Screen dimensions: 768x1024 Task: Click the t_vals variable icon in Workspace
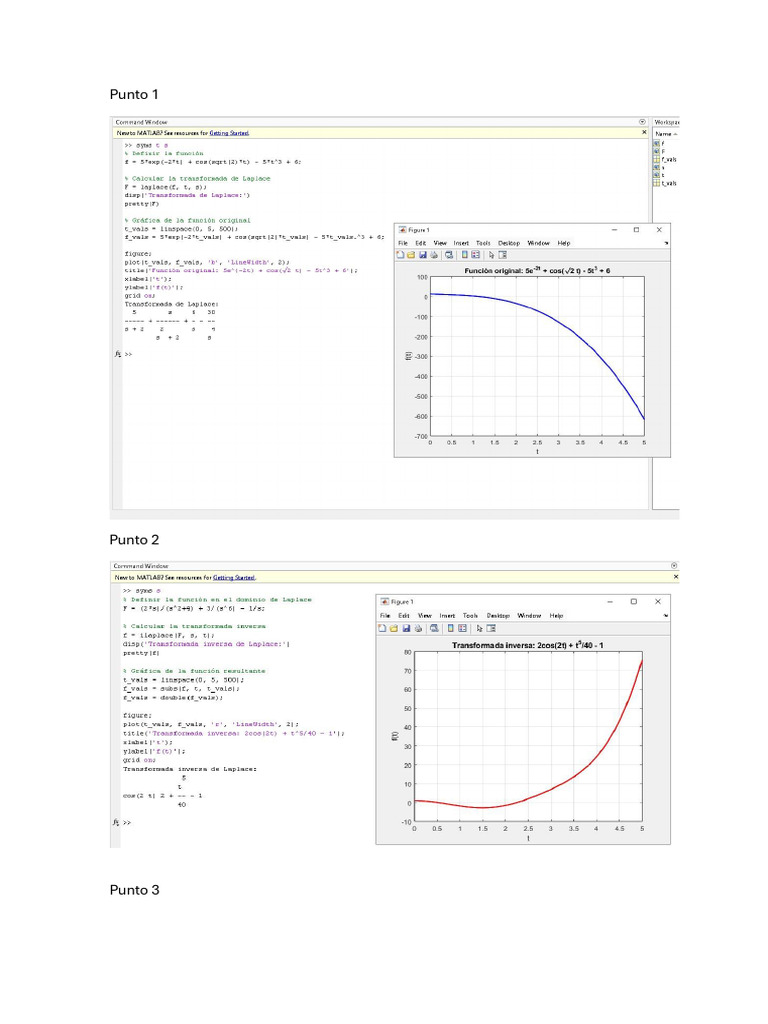coord(657,184)
